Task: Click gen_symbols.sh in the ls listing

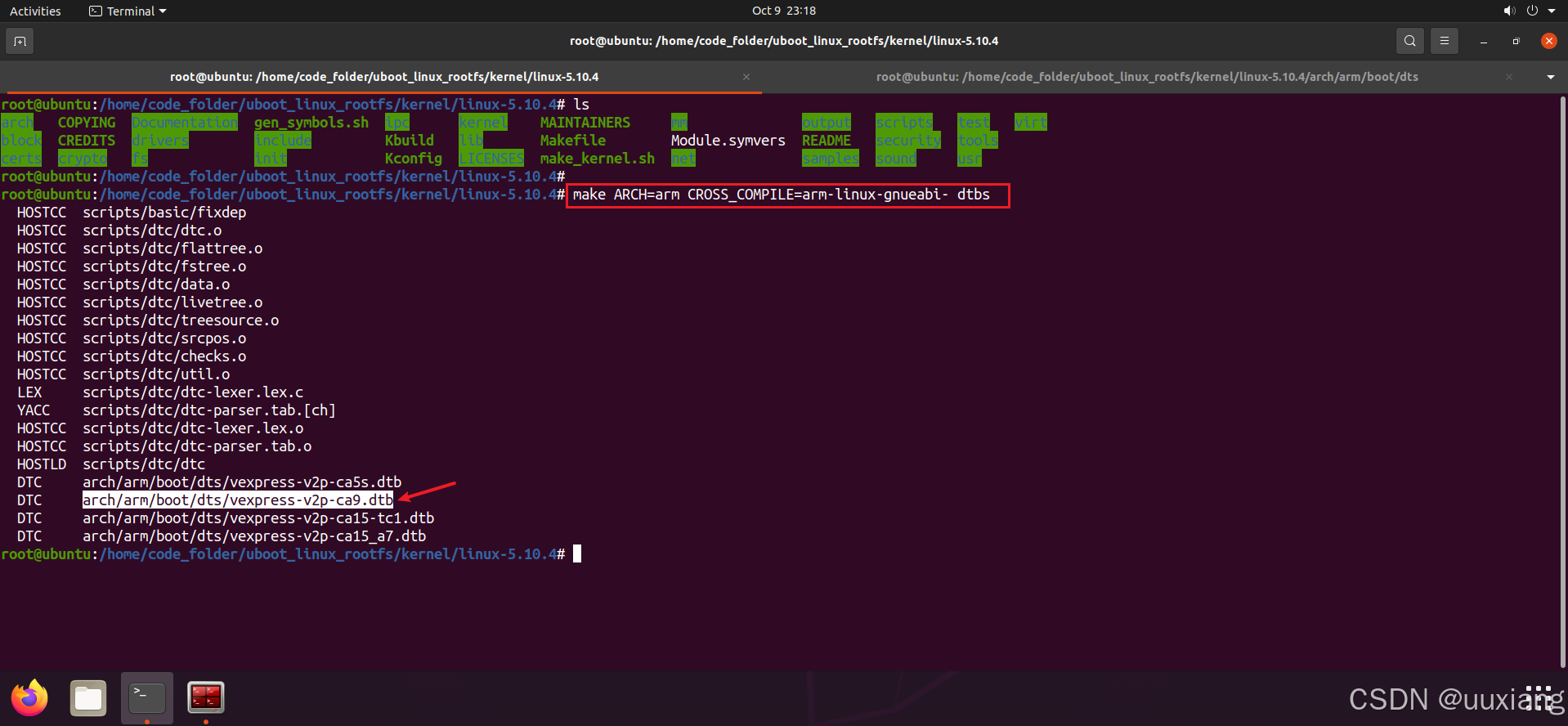Action: 311,123
